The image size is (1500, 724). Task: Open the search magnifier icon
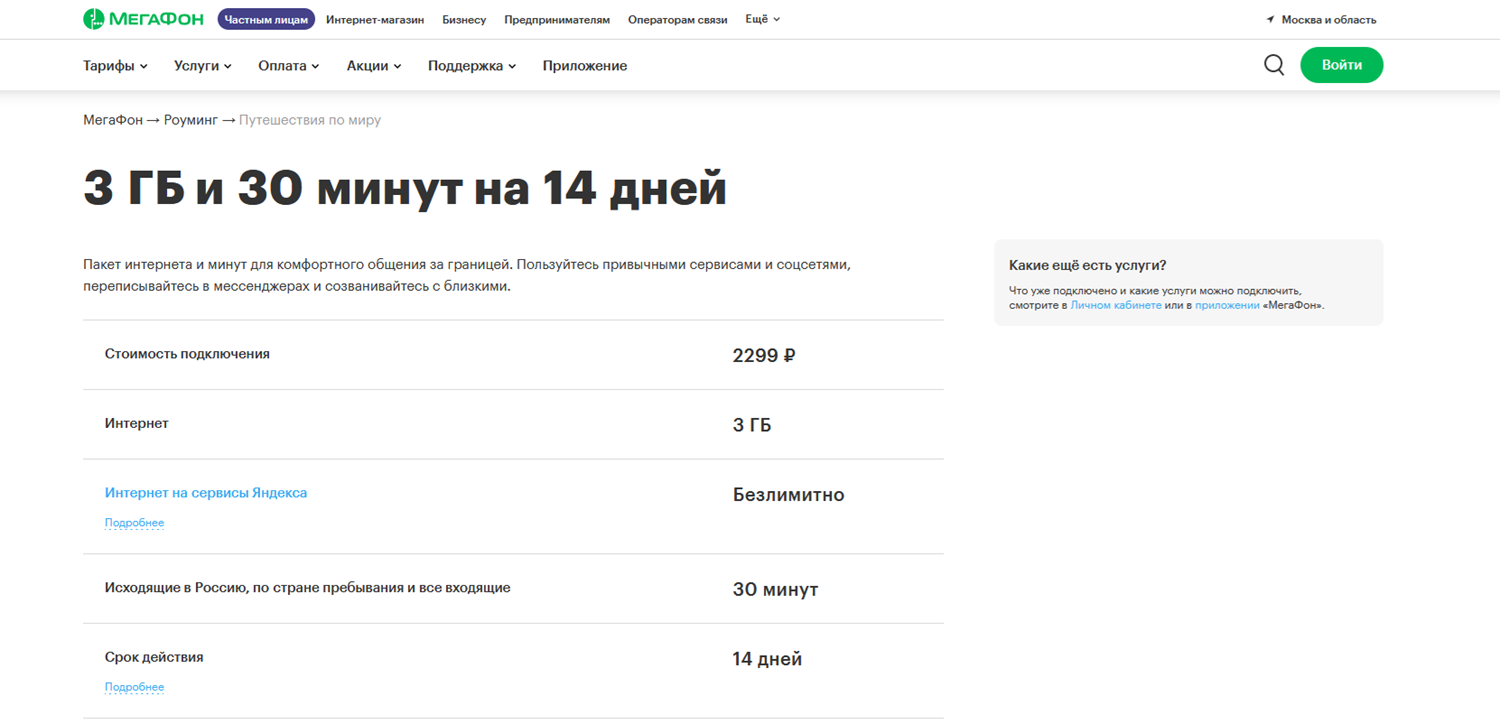(1274, 65)
